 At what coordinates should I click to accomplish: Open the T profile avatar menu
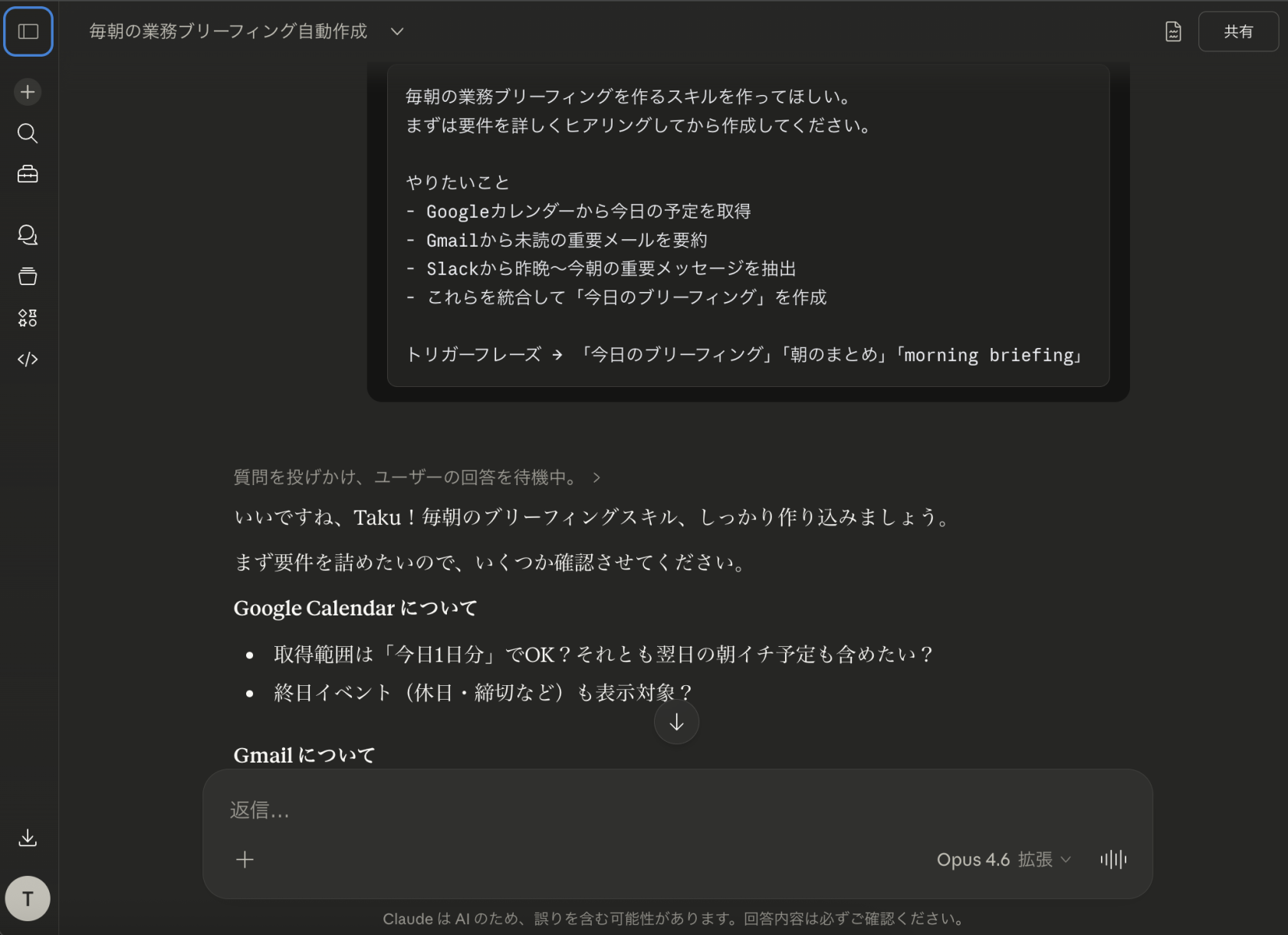pyautogui.click(x=28, y=898)
